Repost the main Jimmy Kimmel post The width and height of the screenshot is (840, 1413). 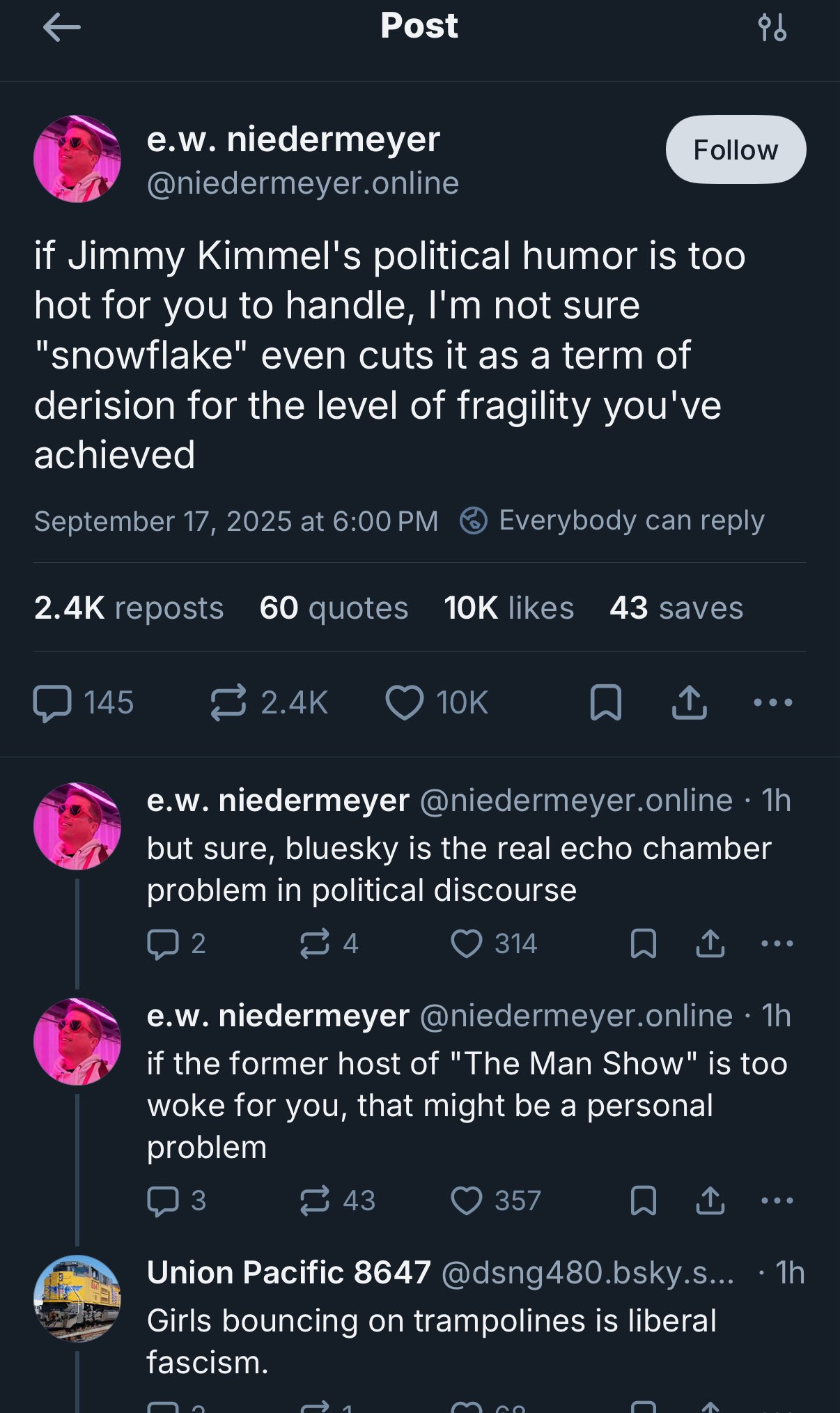tap(228, 702)
